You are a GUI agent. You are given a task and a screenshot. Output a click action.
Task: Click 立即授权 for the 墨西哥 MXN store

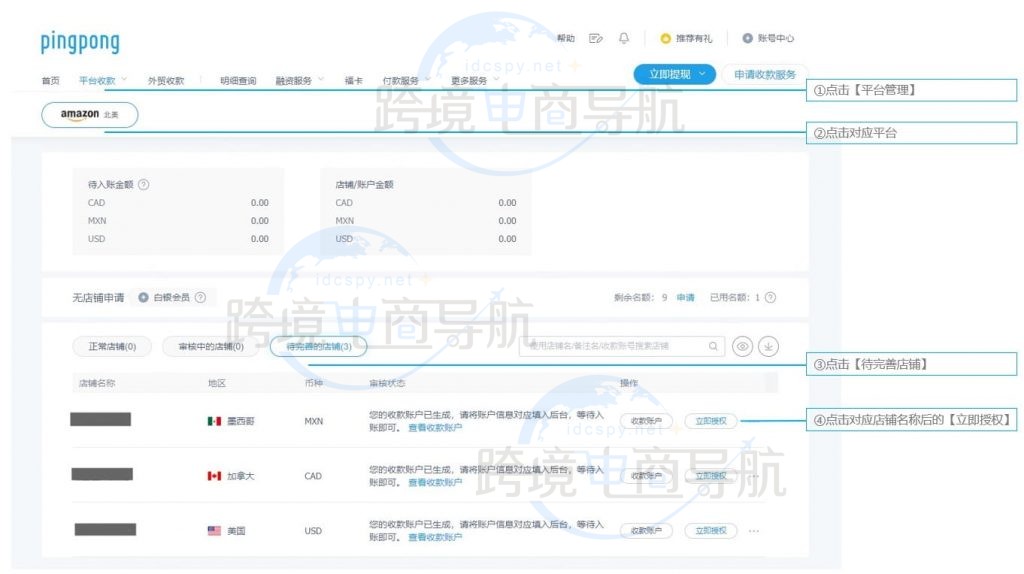(x=711, y=421)
